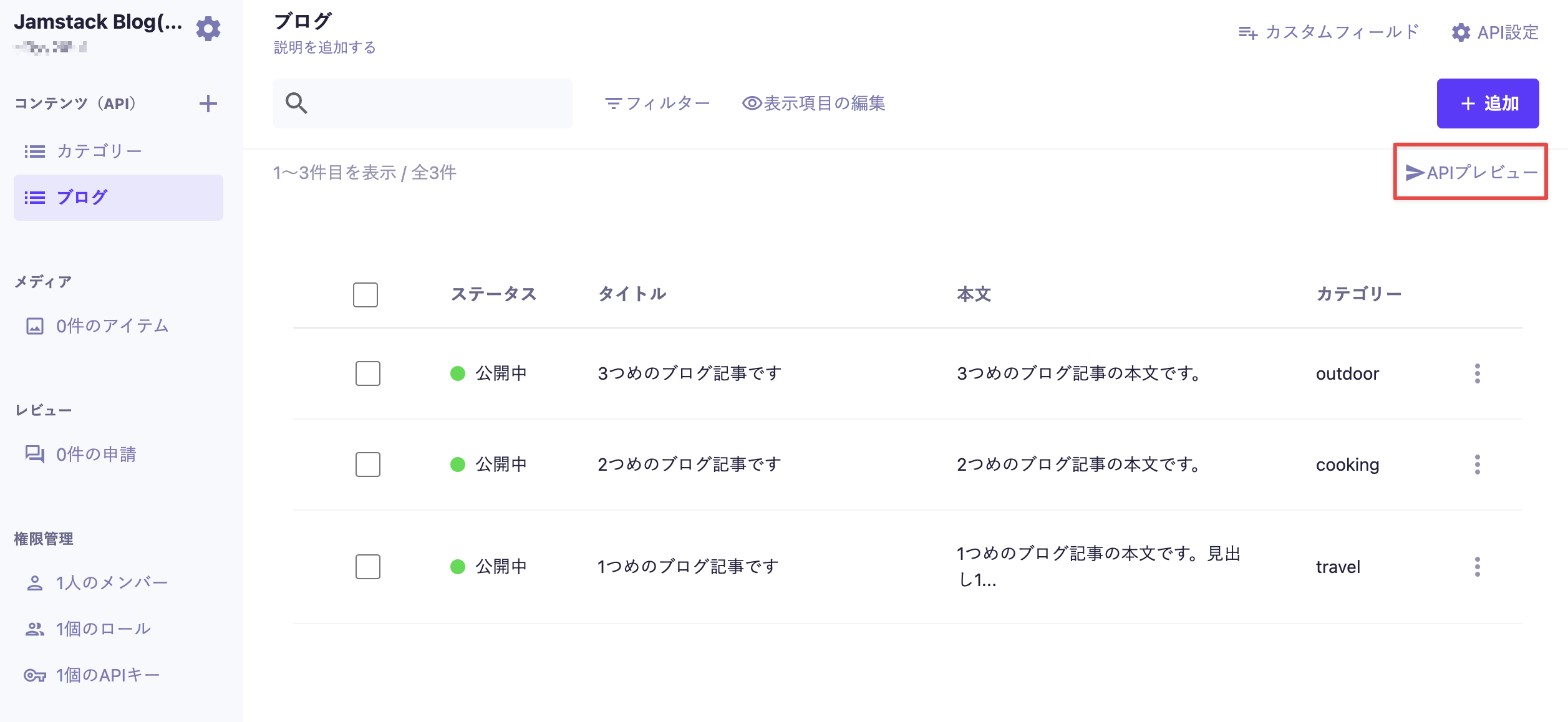
Task: Click the search magnifier icon
Action: click(296, 103)
